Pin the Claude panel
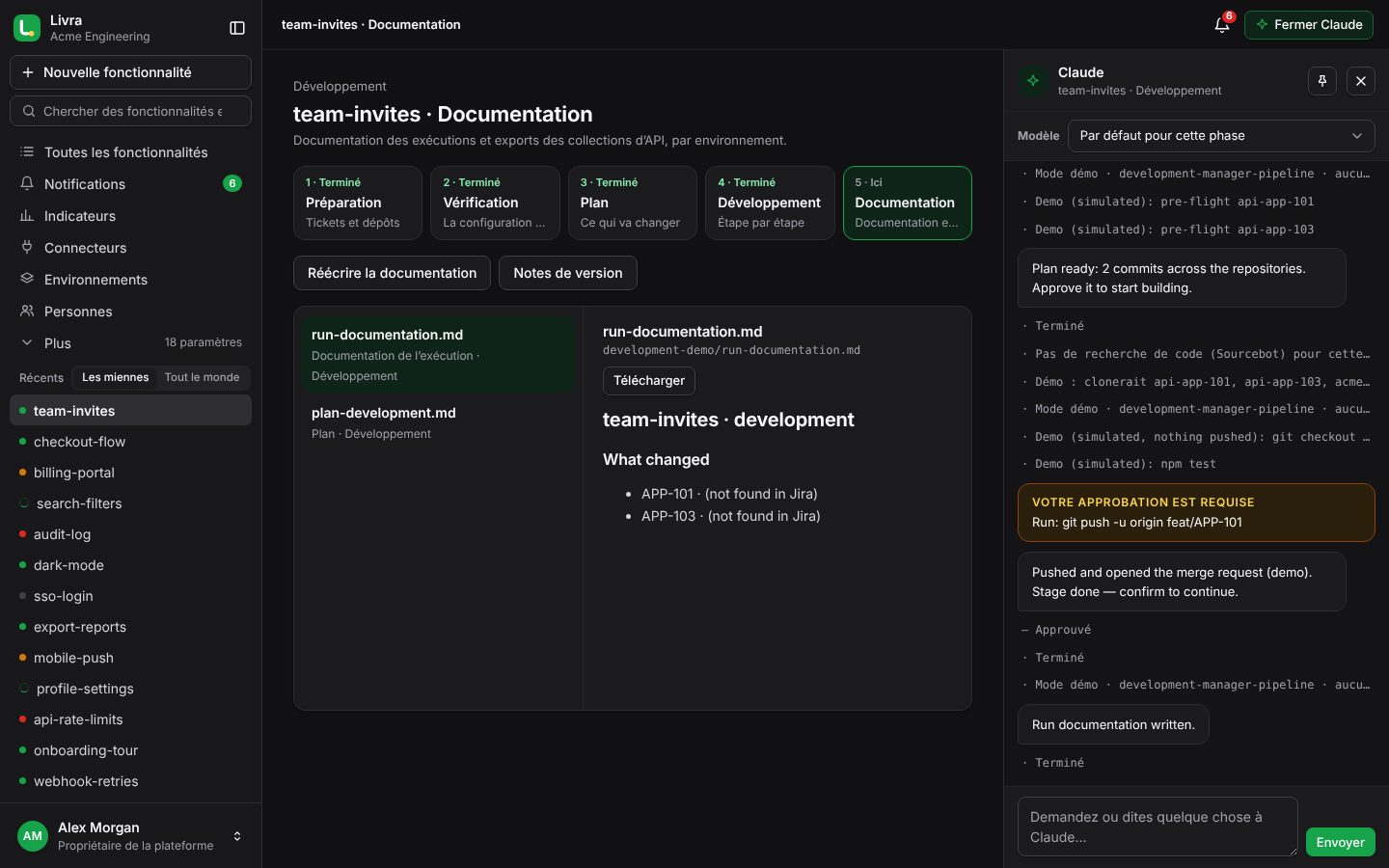The width and height of the screenshot is (1389, 868). point(1322,81)
